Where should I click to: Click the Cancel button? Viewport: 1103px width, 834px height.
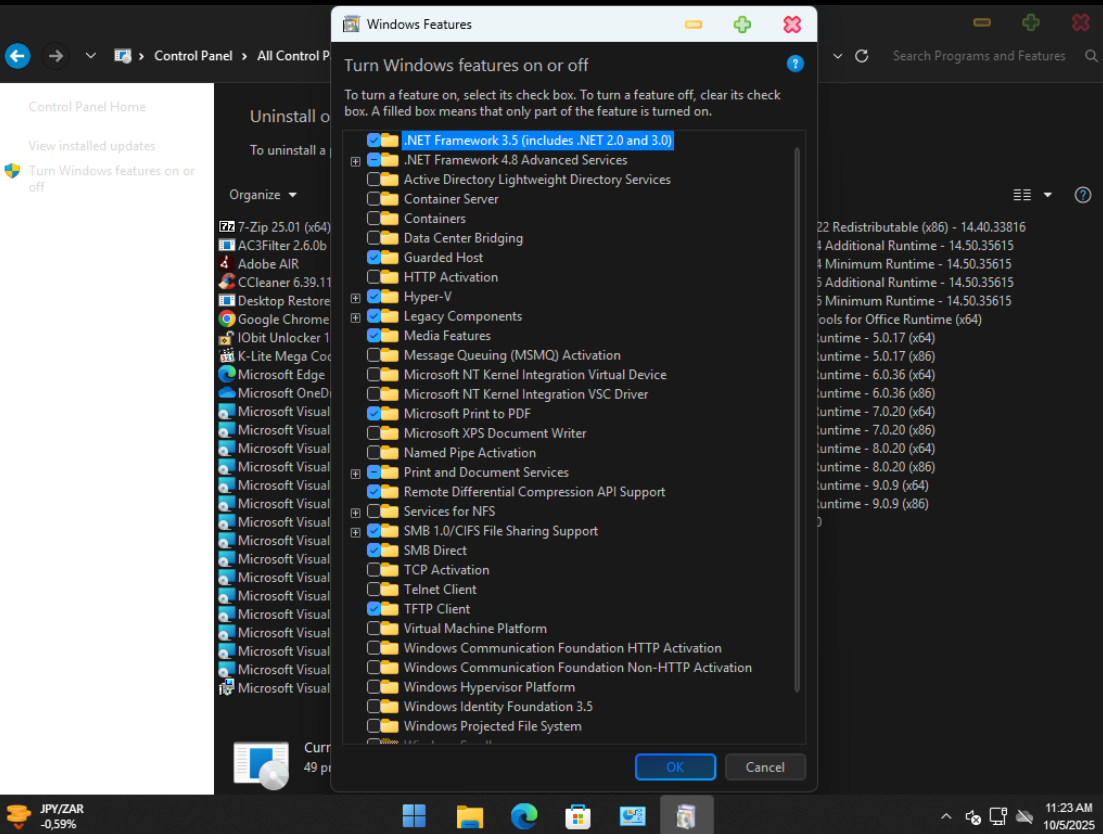[x=765, y=767]
